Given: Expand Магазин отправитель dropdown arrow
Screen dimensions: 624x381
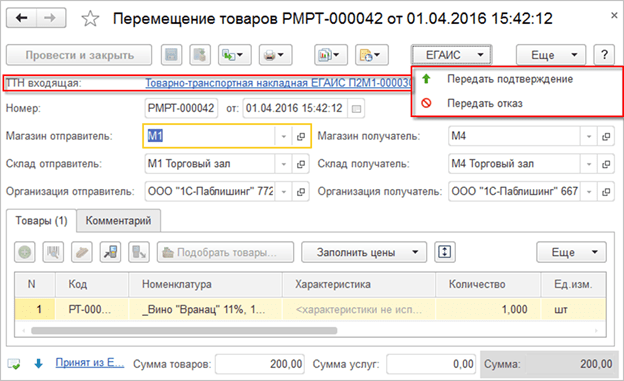Looking at the screenshot, I should click(283, 136).
